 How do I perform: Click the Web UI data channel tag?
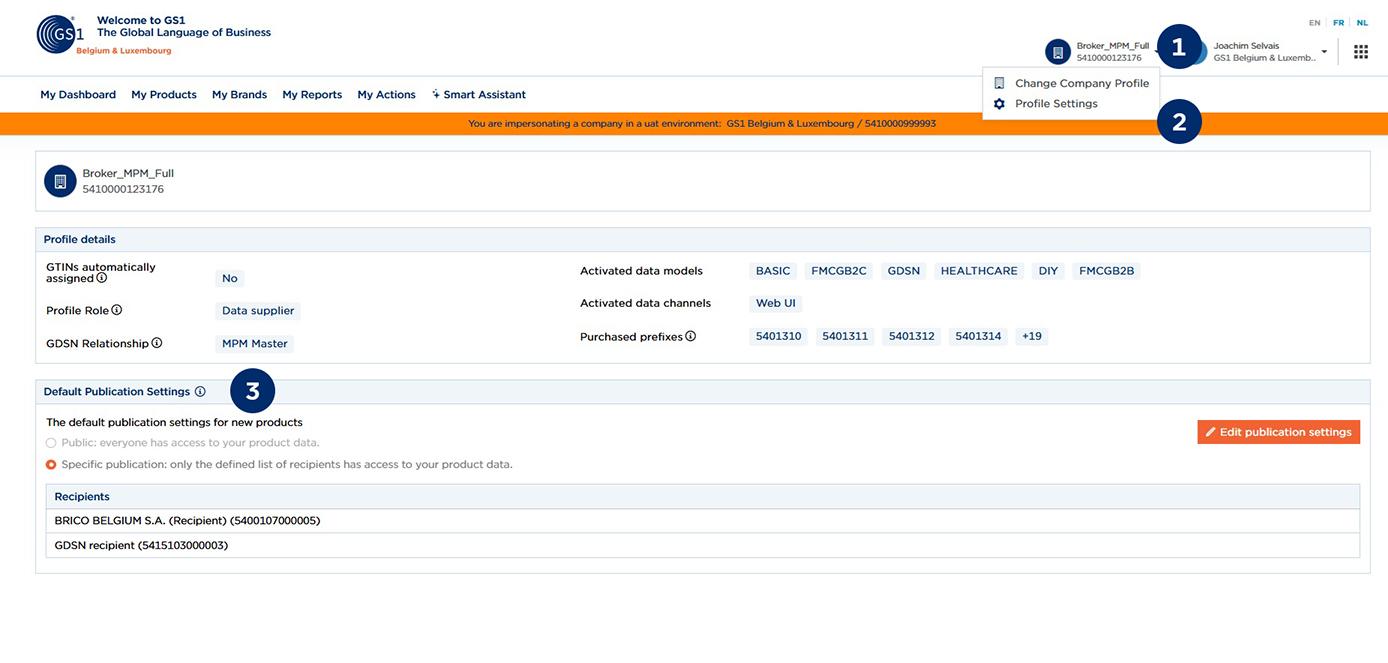(776, 303)
